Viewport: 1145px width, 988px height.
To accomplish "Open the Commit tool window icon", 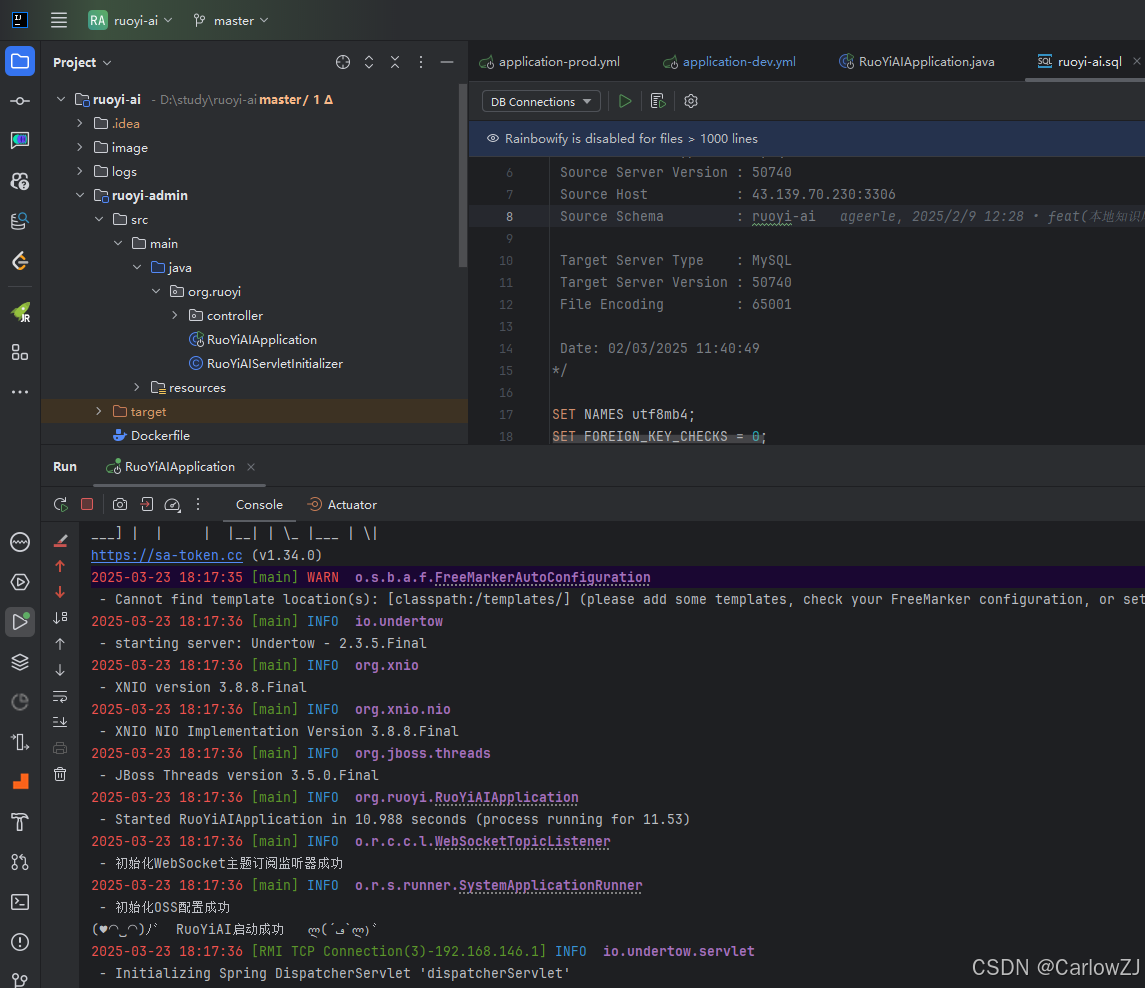I will tap(20, 101).
